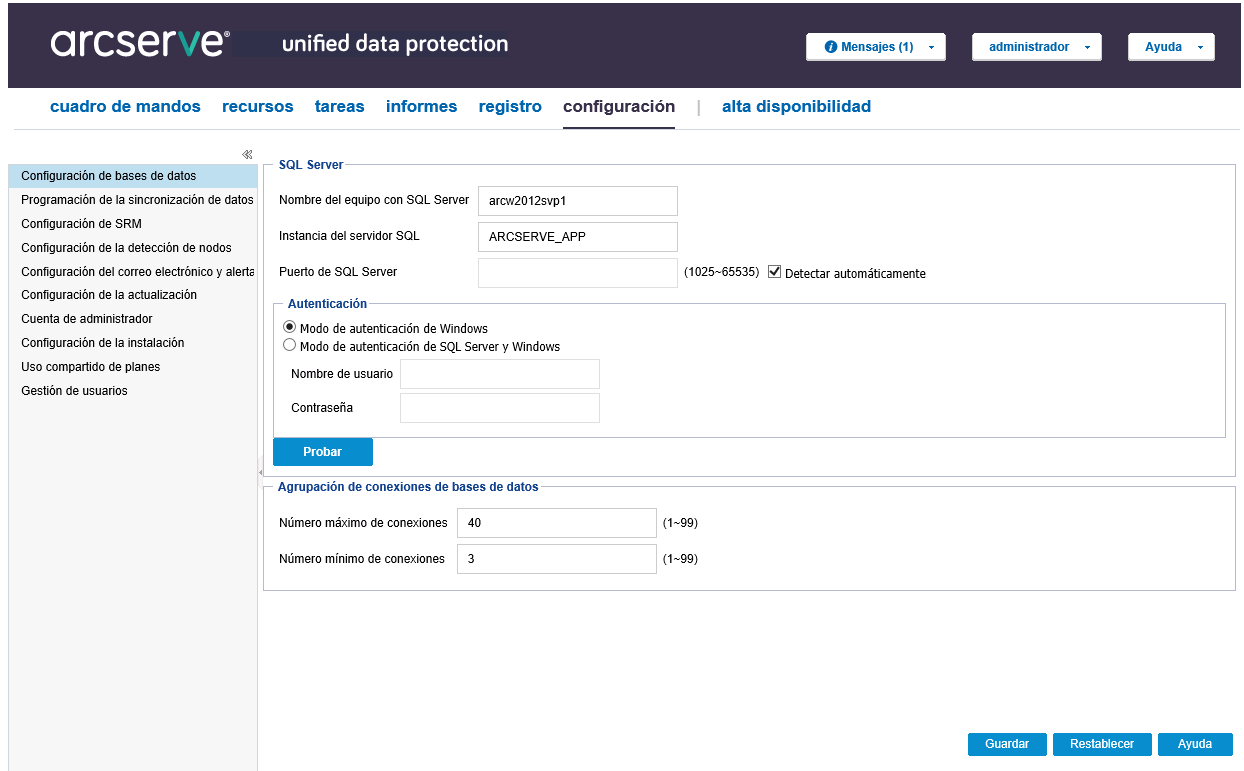Open the alta disponibilidad tab

(796, 106)
